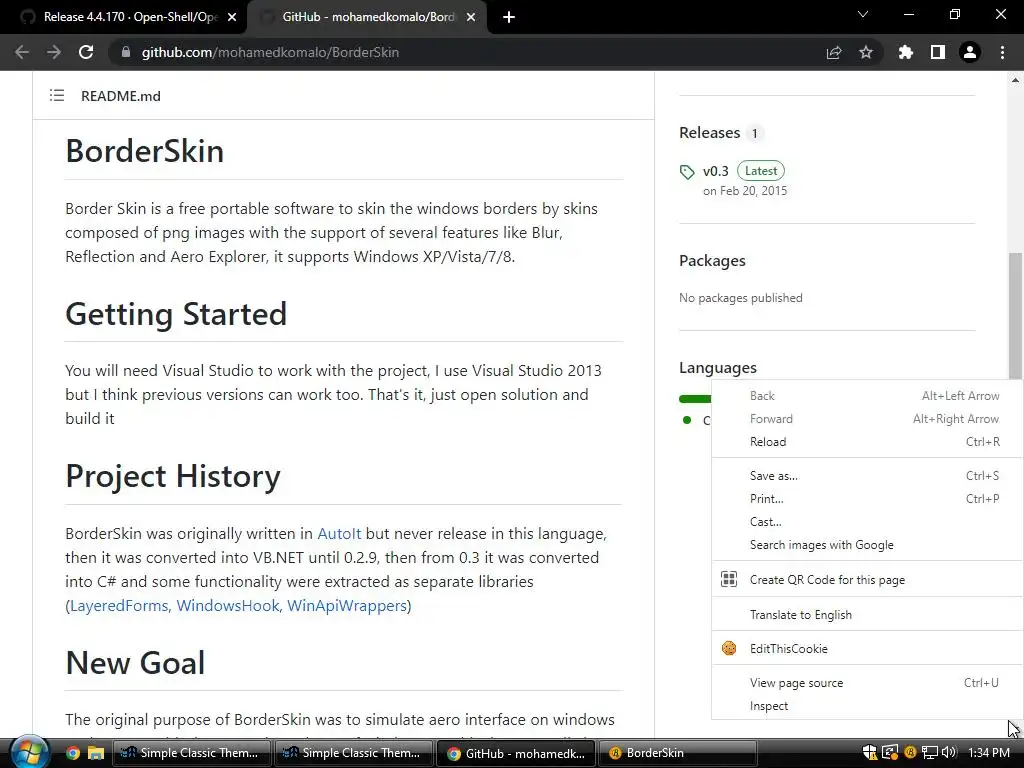Open the WinApiWrappers link
Image resolution: width=1024 pixels, height=768 pixels.
347,605
